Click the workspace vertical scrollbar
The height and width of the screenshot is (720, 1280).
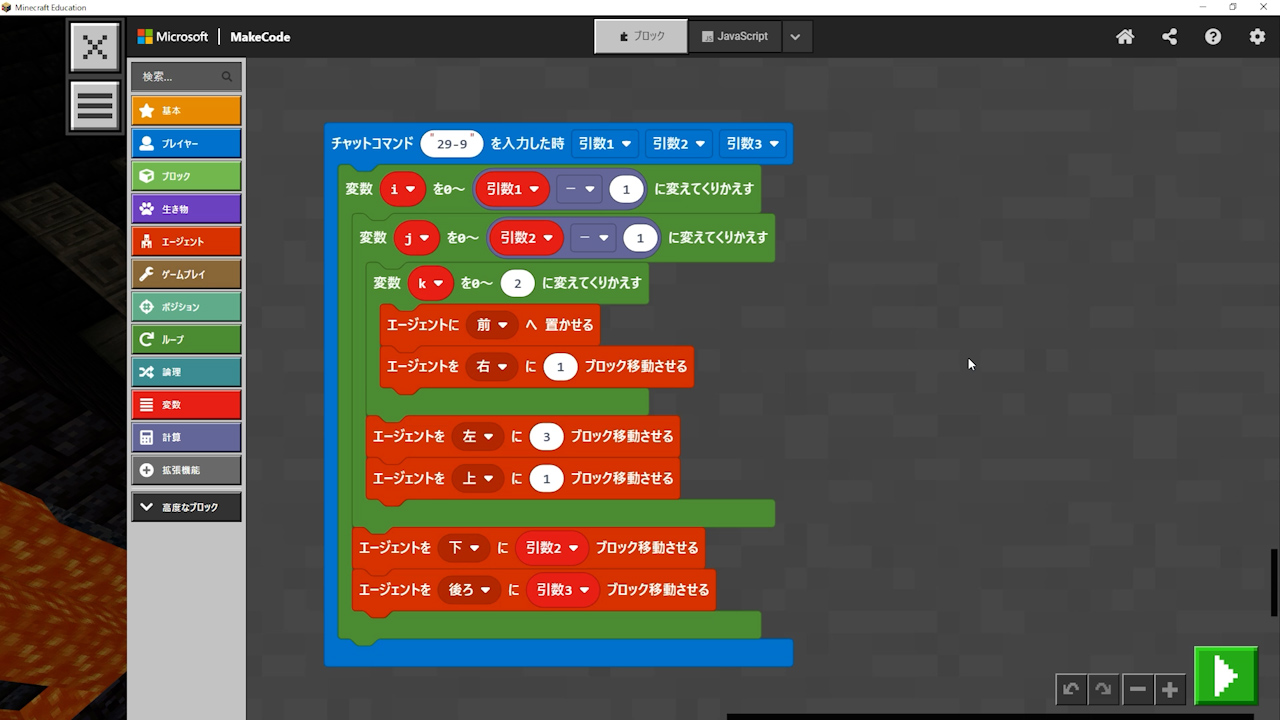tap(1274, 582)
